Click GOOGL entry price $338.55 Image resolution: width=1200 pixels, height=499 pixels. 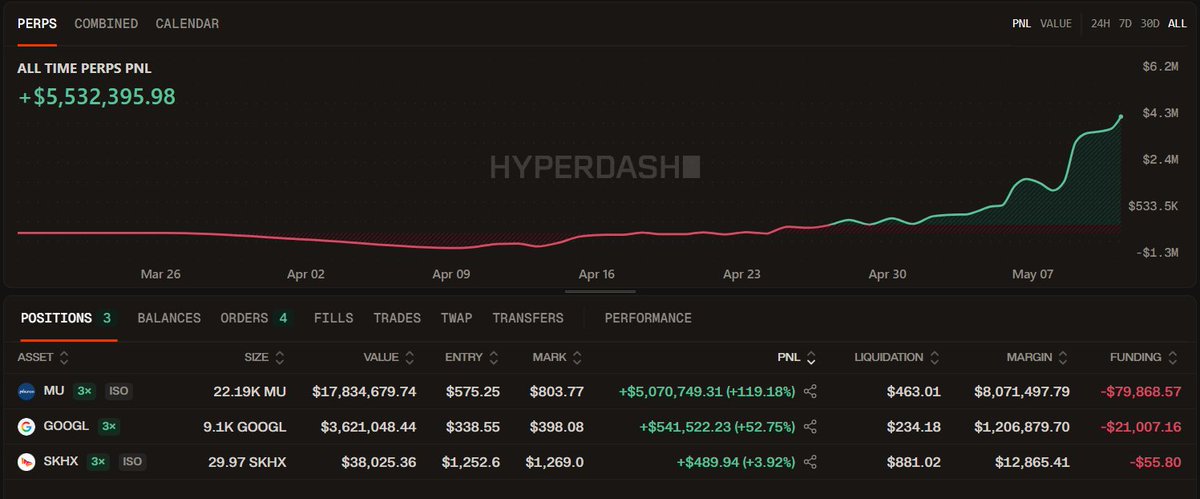point(472,427)
